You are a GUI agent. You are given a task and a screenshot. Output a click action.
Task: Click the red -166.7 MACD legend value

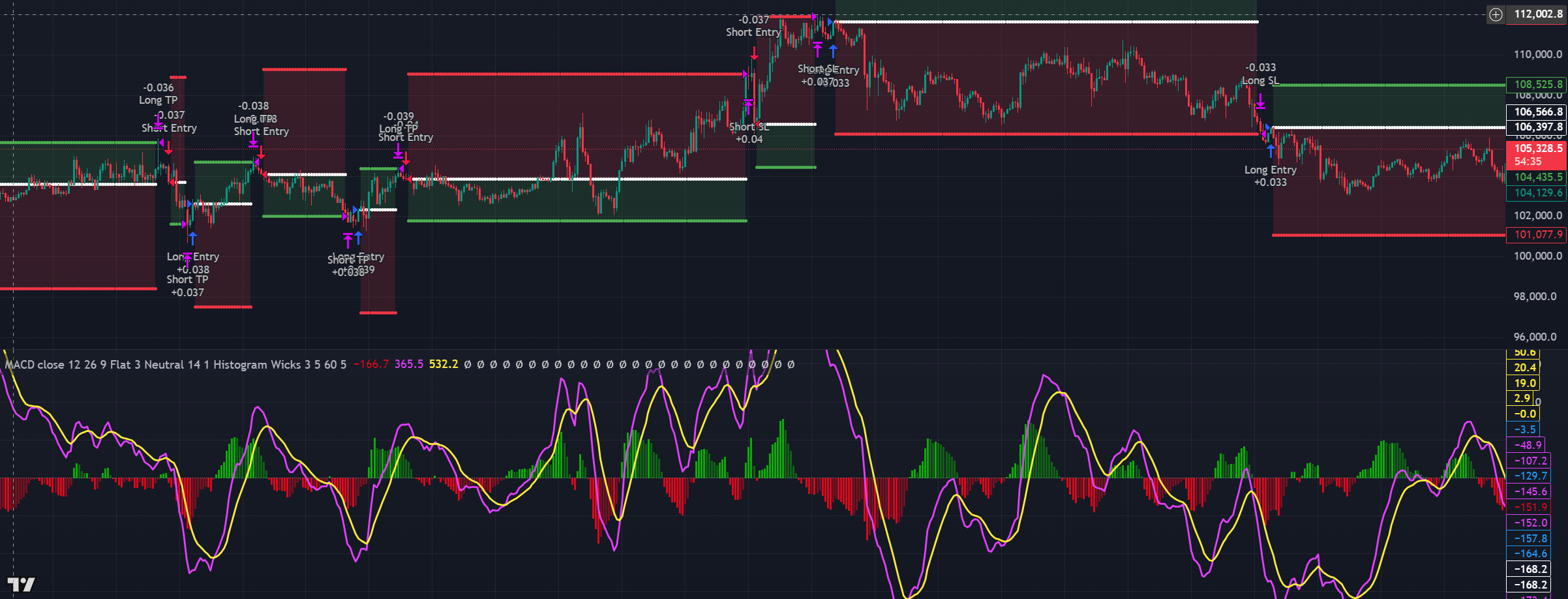(371, 365)
